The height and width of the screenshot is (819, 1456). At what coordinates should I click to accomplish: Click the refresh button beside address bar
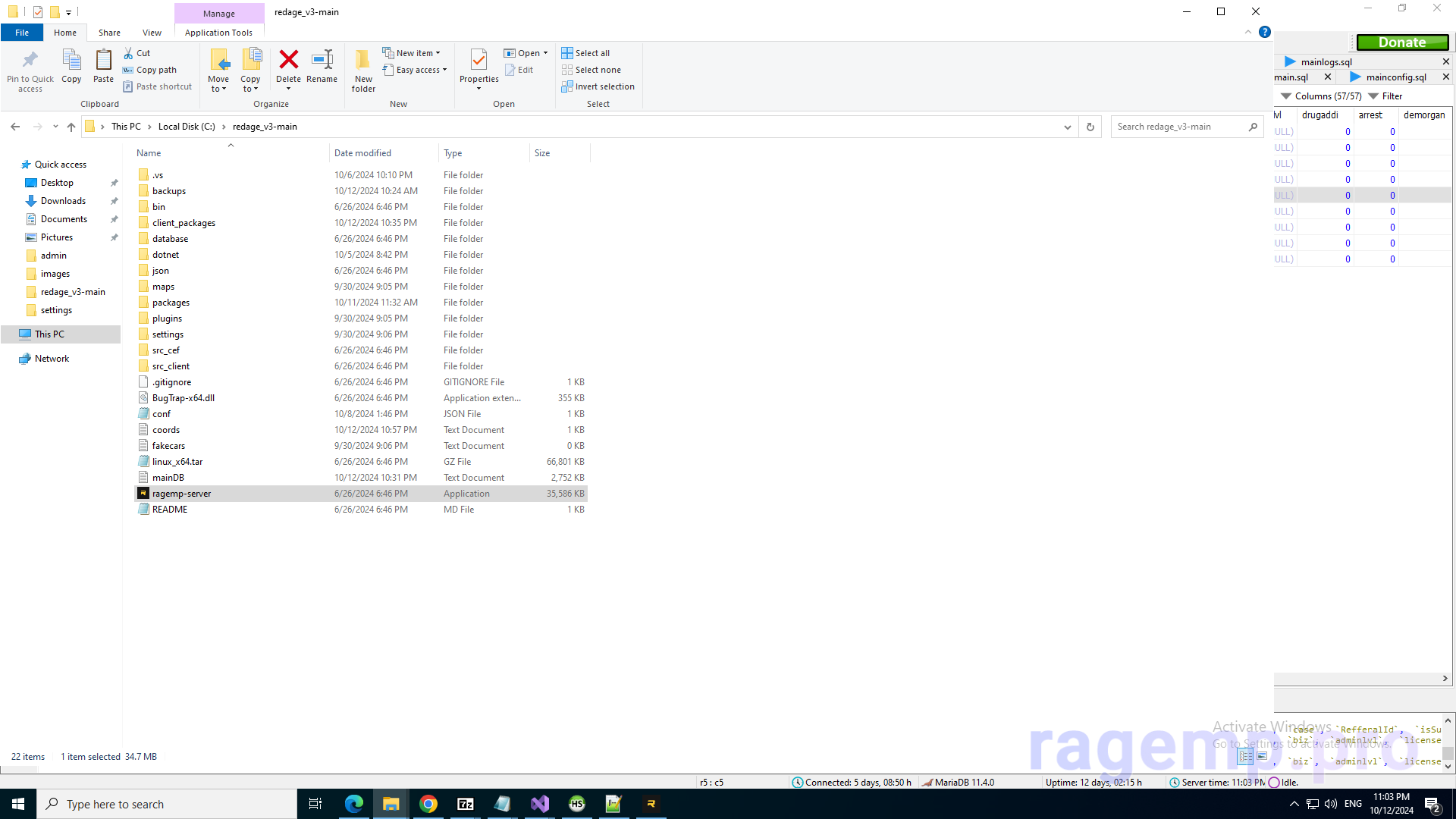coord(1090,127)
